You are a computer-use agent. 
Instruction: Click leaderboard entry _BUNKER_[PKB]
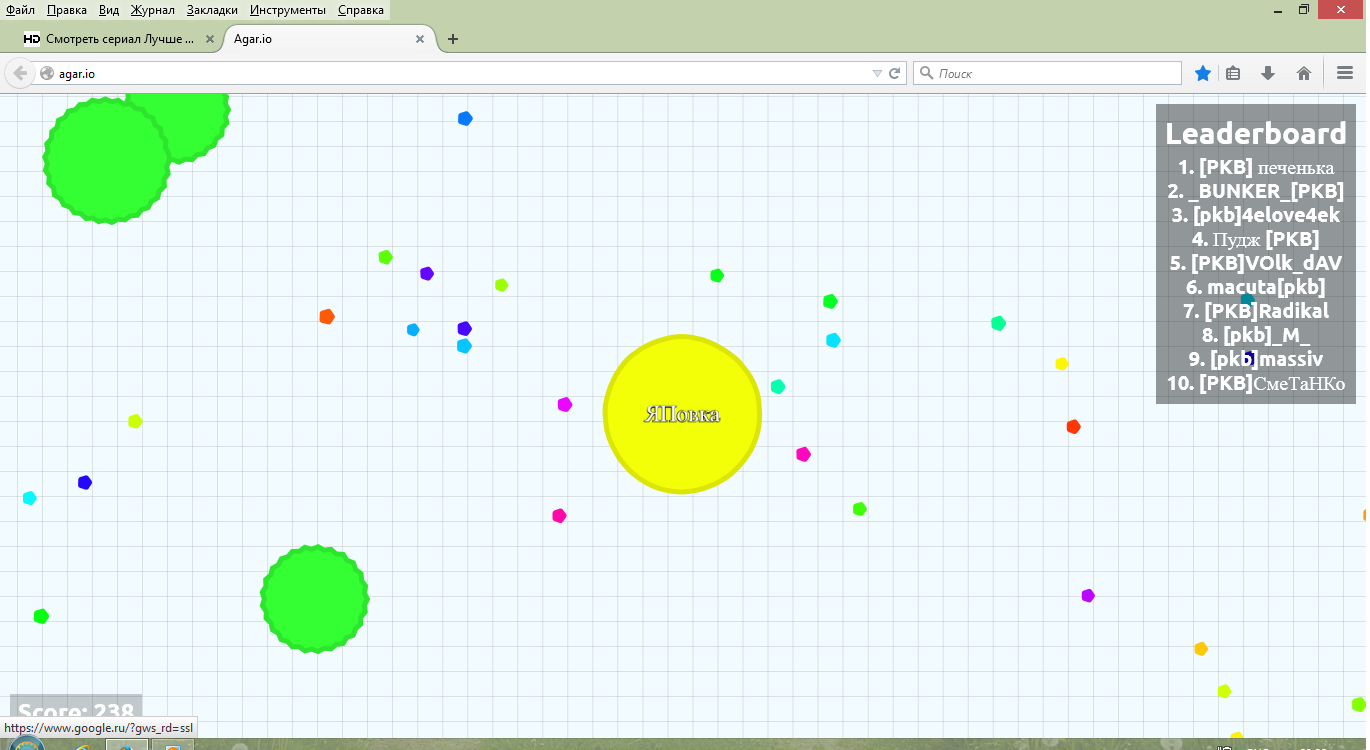click(x=1256, y=191)
